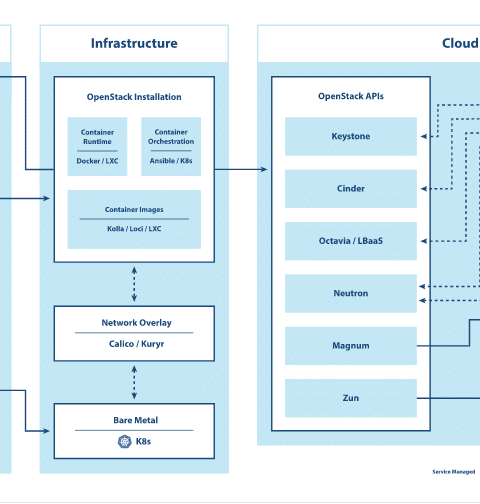Screen dimensions: 480x504
Task: Click the Neutron box
Action: pos(351,293)
